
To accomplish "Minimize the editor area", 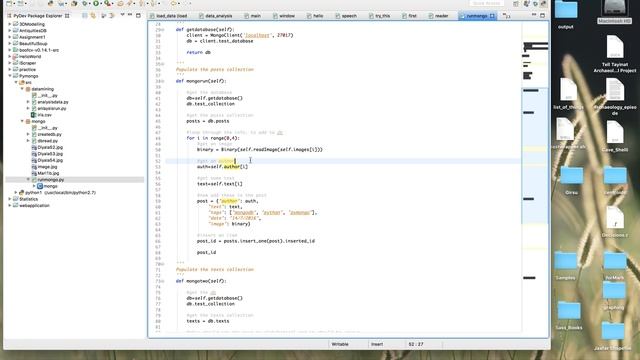I will pos(534,16).
